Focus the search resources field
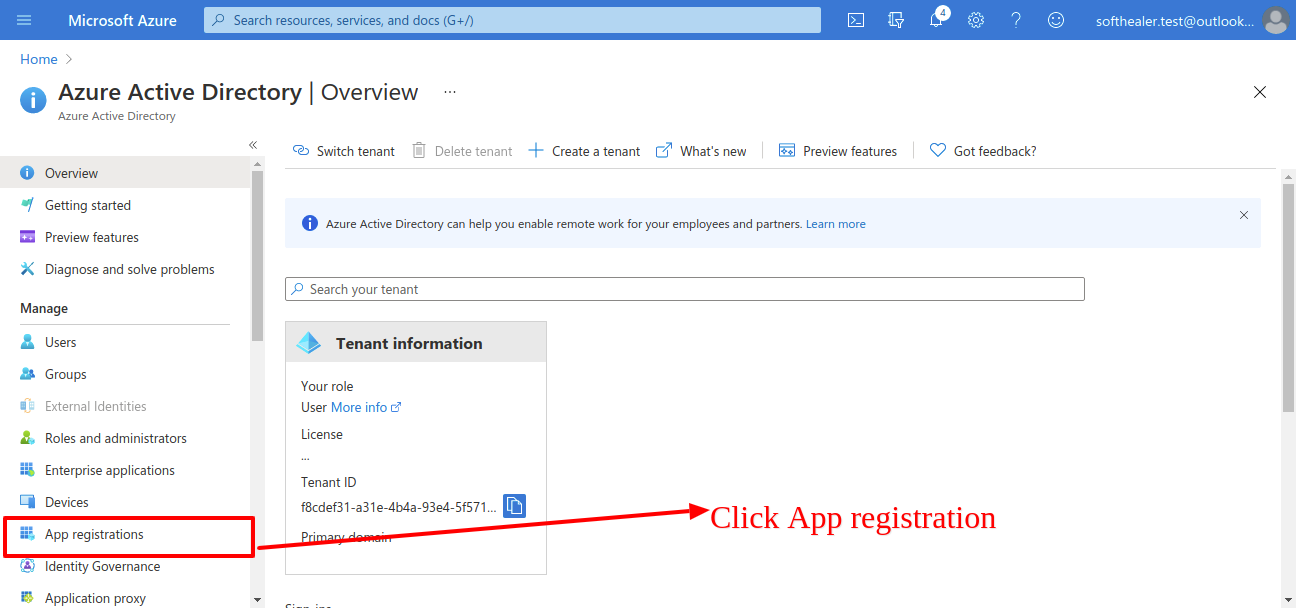The width and height of the screenshot is (1296, 608). (x=512, y=20)
